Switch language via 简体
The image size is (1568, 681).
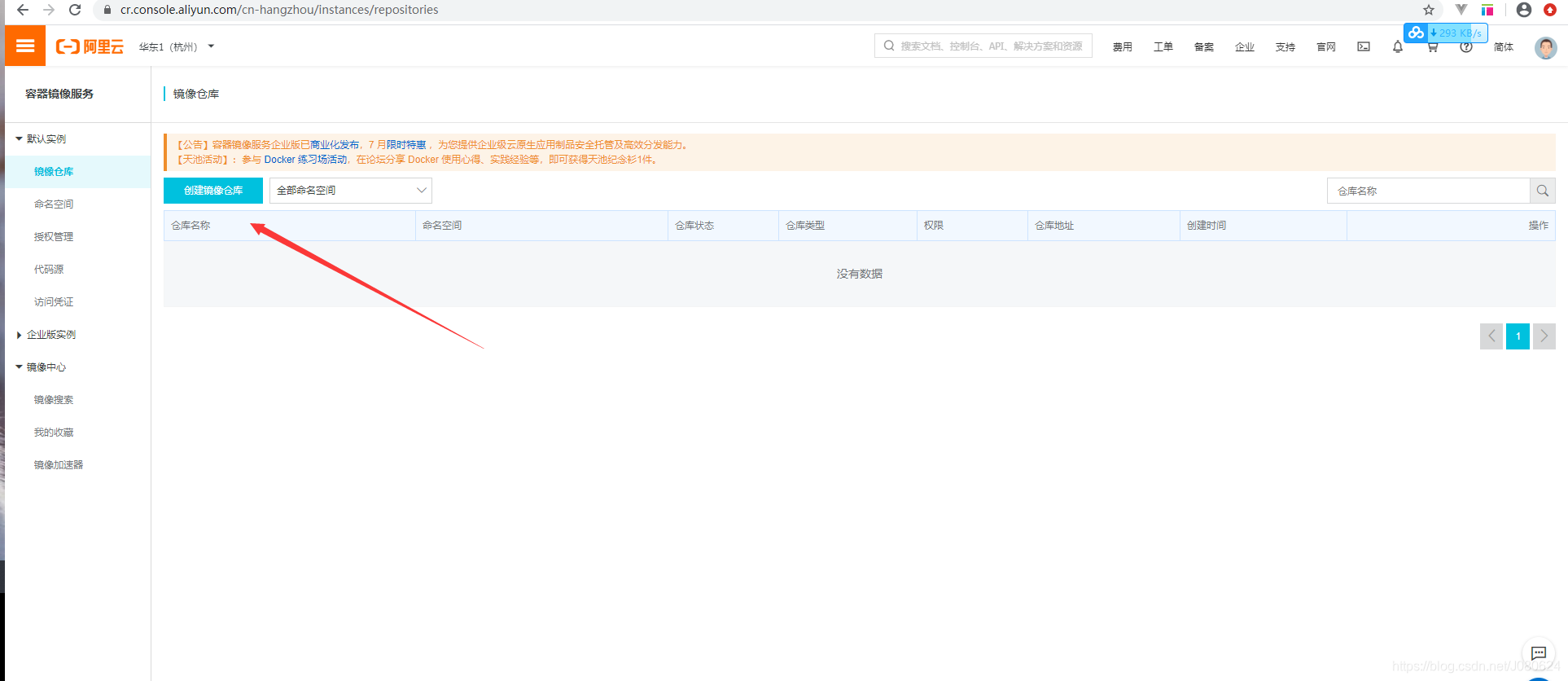coord(1503,47)
